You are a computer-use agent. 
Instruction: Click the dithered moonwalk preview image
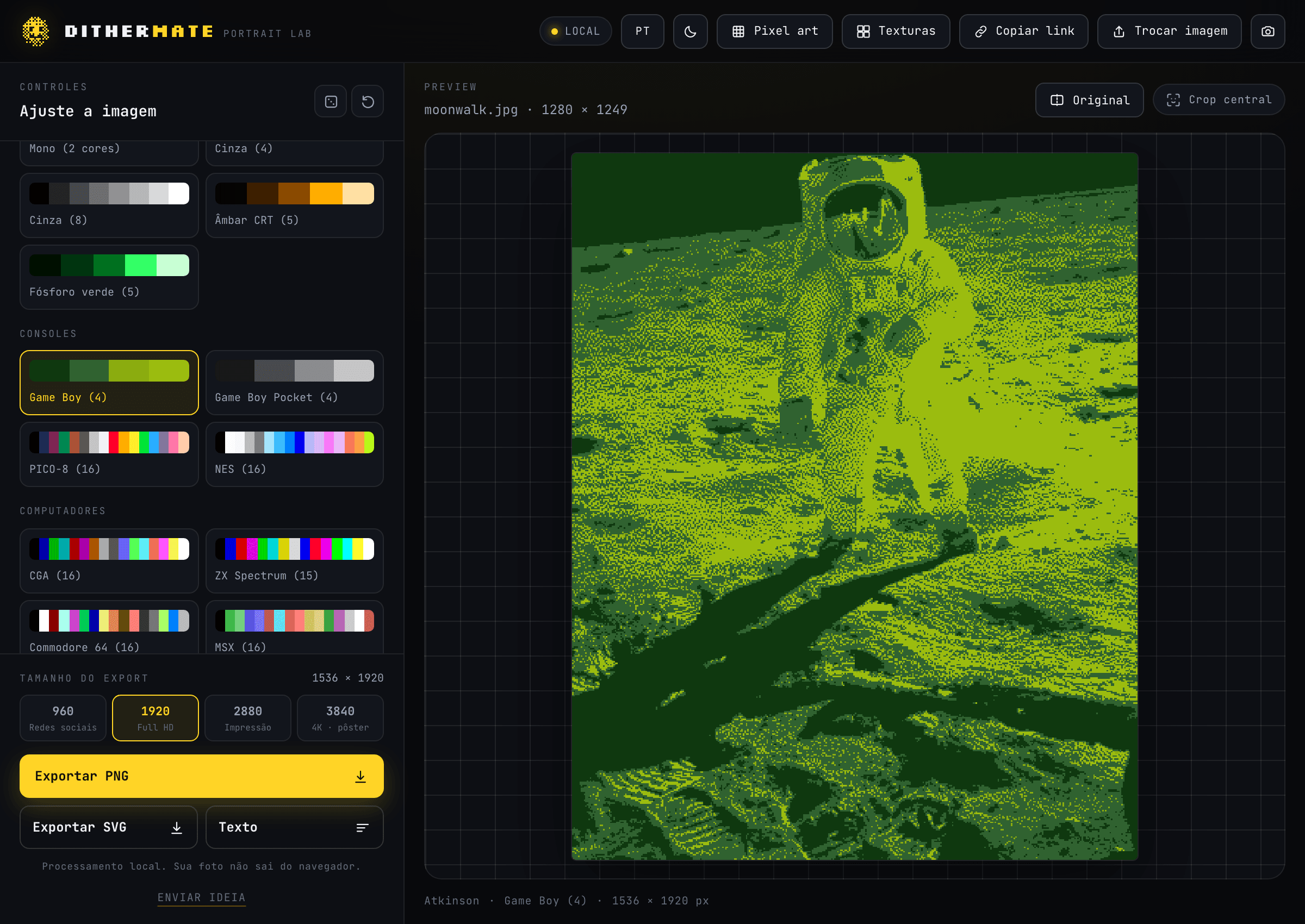coord(854,506)
